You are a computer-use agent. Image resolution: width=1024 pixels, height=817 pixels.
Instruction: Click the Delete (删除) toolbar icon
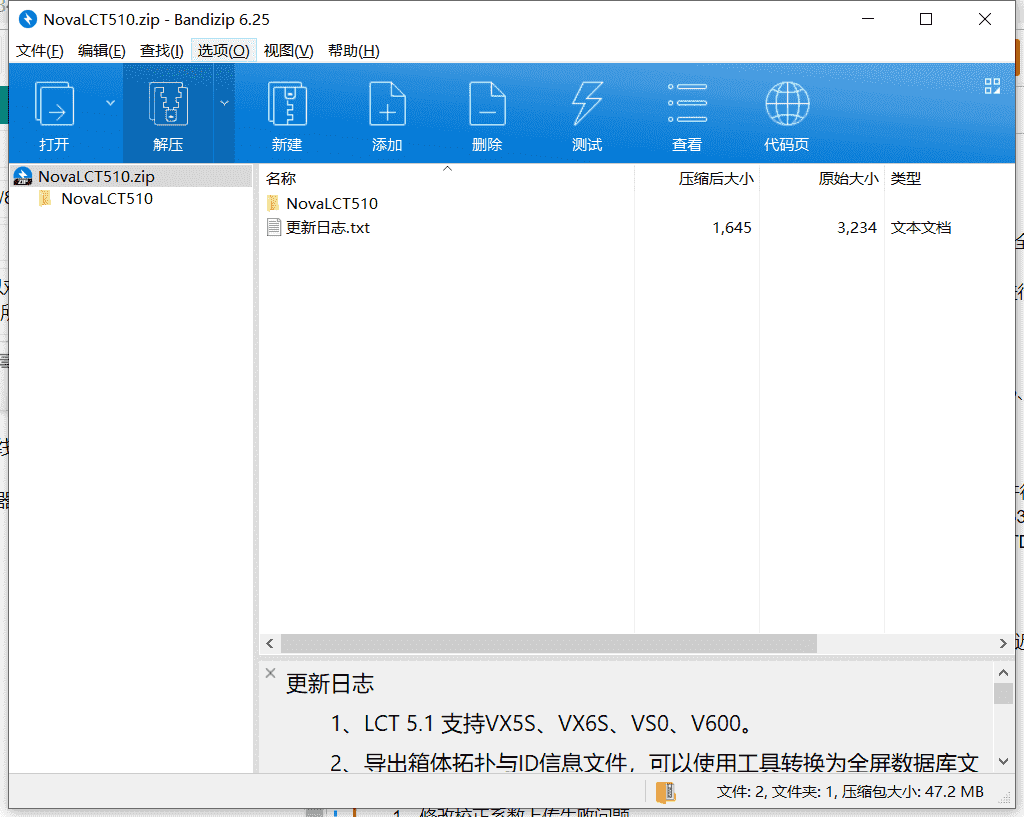pyautogui.click(x=487, y=103)
